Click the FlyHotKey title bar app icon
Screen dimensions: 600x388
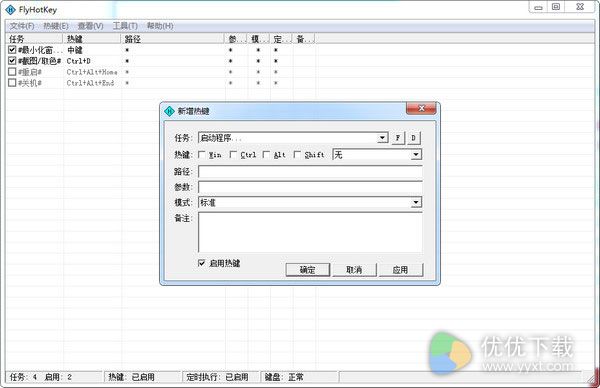pos(11,10)
